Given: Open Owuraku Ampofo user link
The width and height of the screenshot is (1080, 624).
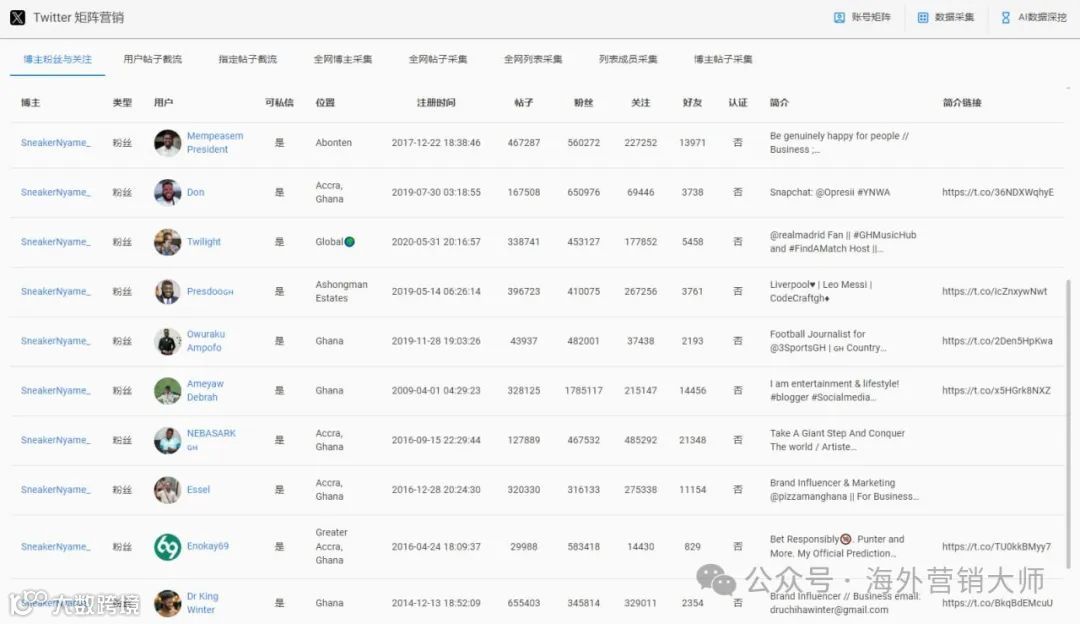Looking at the screenshot, I should tap(206, 341).
